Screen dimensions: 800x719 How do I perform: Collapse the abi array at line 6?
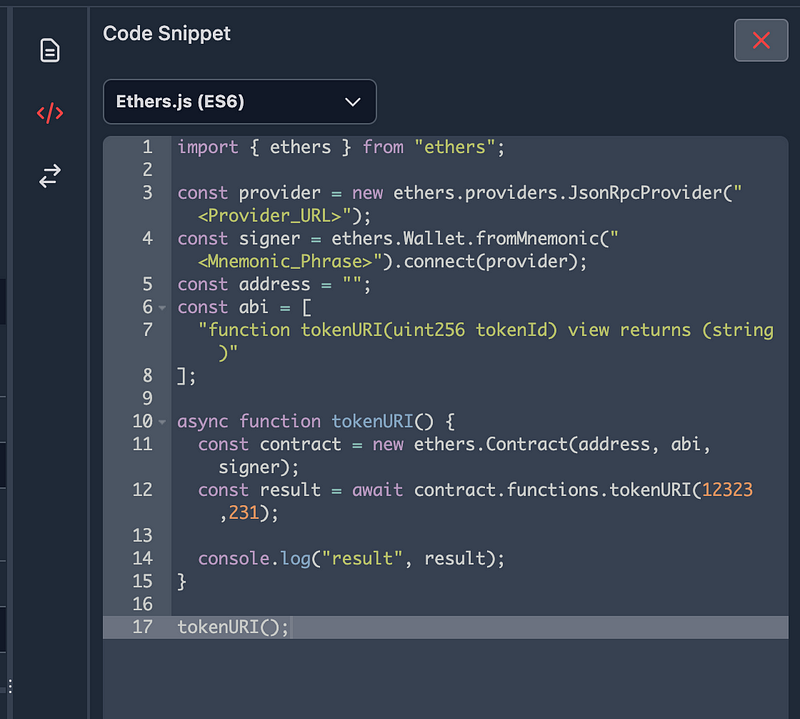click(162, 308)
